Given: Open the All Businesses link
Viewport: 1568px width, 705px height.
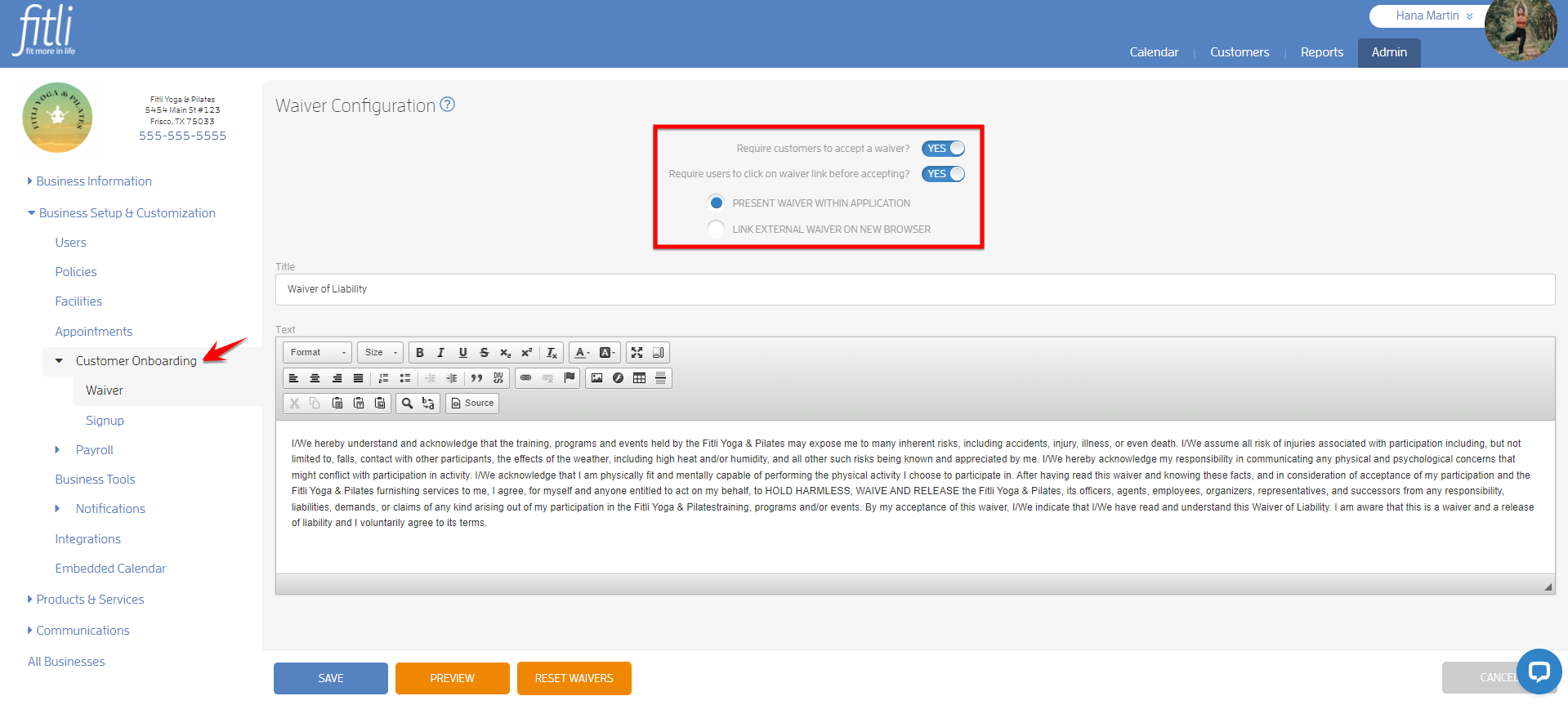Looking at the screenshot, I should click(66, 662).
